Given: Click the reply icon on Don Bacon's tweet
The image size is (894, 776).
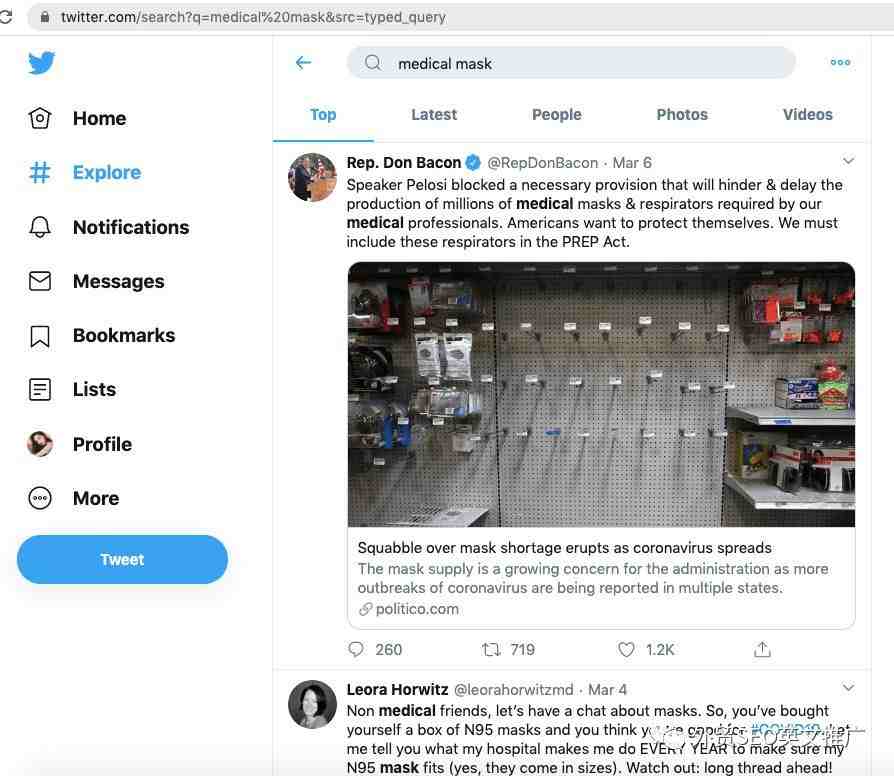Looking at the screenshot, I should coord(356,649).
